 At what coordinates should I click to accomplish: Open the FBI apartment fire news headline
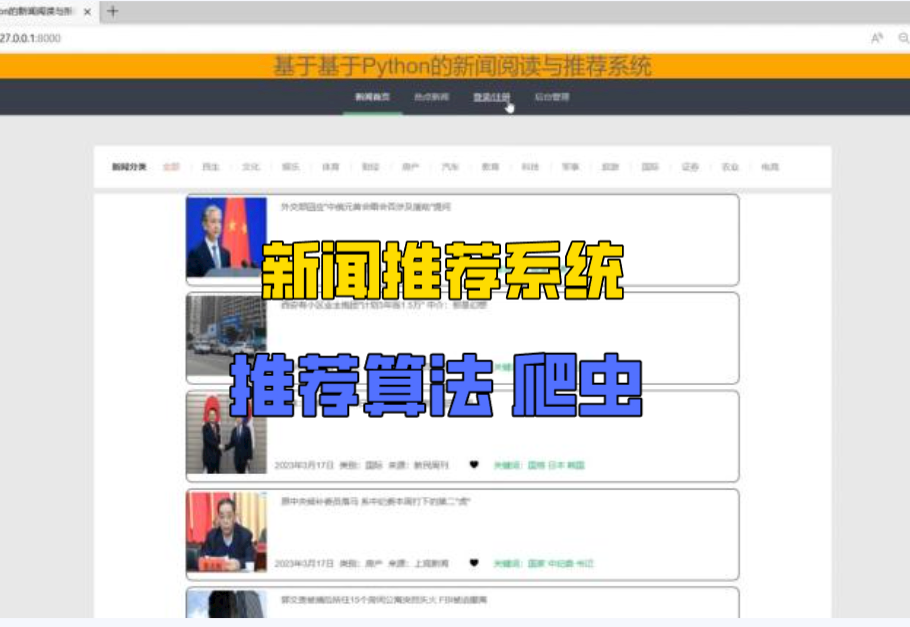tap(384, 600)
